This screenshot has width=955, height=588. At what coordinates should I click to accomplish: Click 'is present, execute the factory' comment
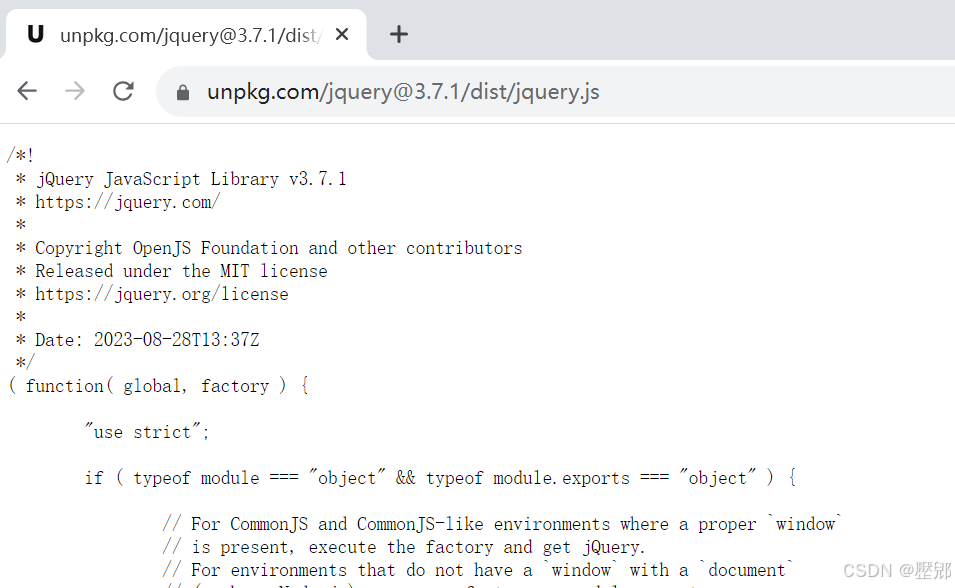tap(403, 547)
